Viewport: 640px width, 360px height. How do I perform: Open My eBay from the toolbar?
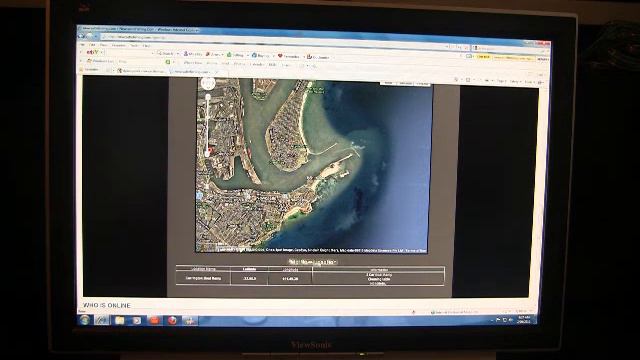coord(193,54)
